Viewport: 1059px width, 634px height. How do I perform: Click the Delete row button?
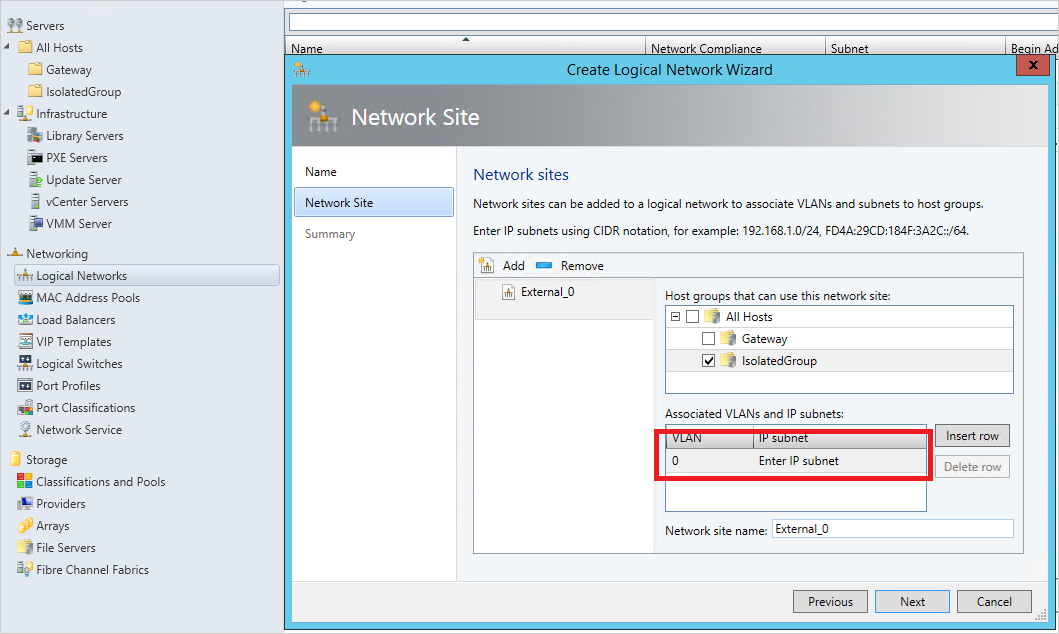click(972, 467)
